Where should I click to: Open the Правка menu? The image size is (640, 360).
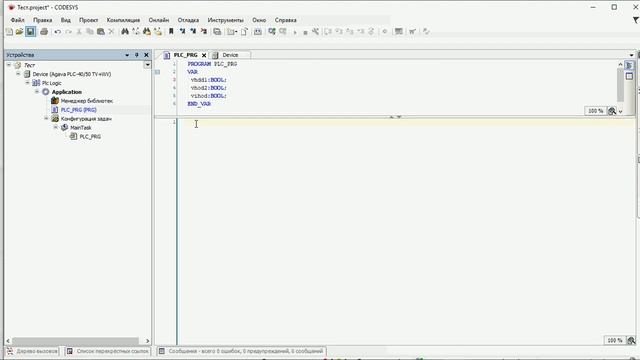(42, 20)
